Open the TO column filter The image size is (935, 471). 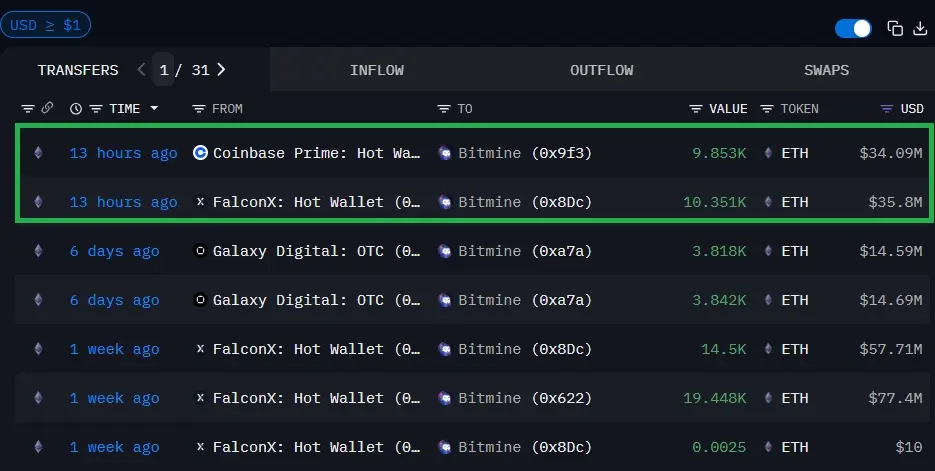point(444,109)
